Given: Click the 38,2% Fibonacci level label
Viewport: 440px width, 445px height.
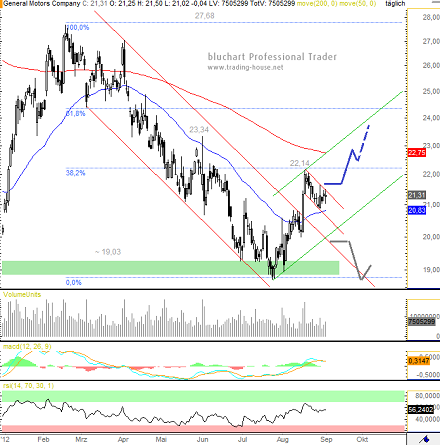Looking at the screenshot, I should coord(75,173).
